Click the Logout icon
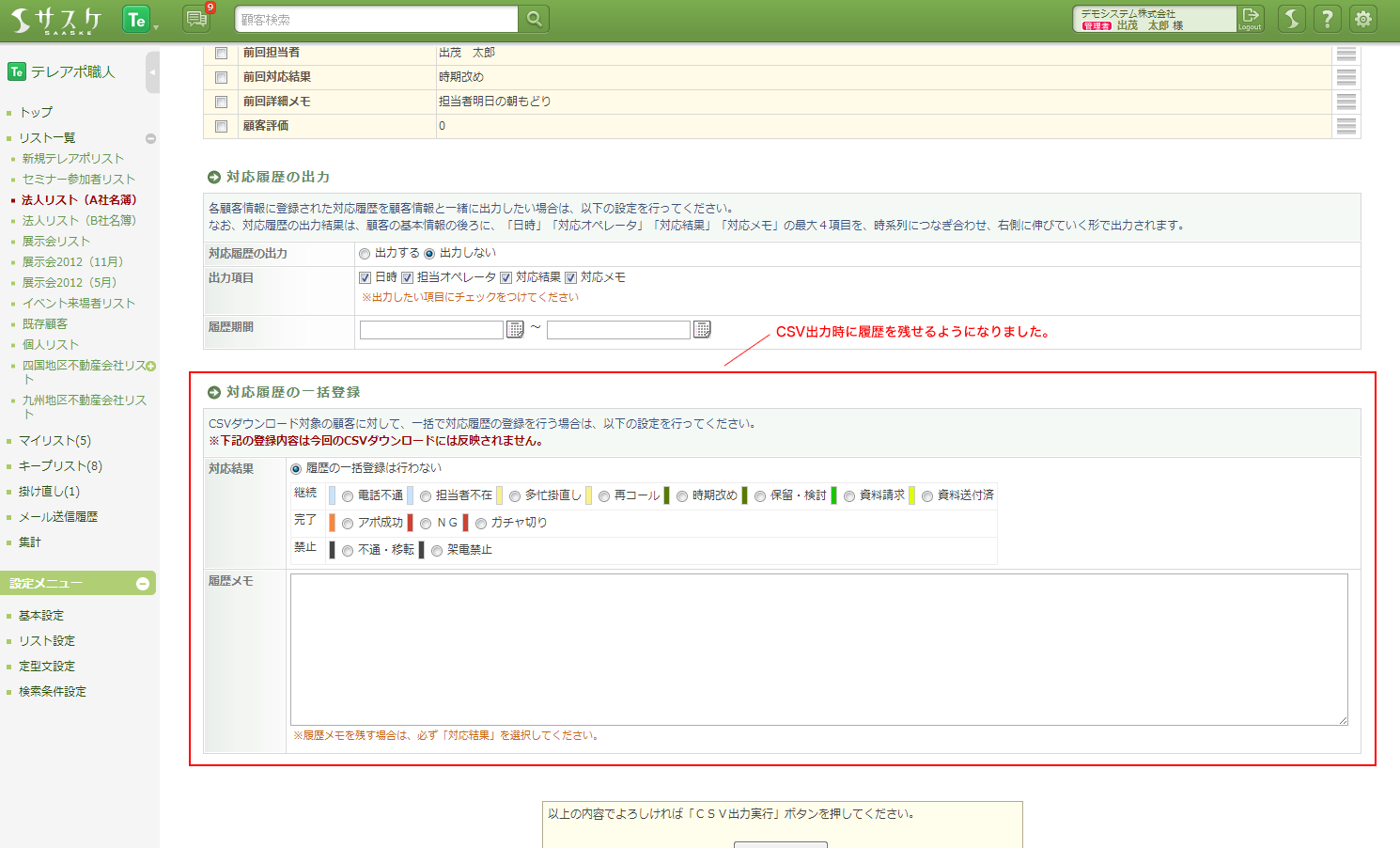The width and height of the screenshot is (1400, 848). (x=1250, y=19)
